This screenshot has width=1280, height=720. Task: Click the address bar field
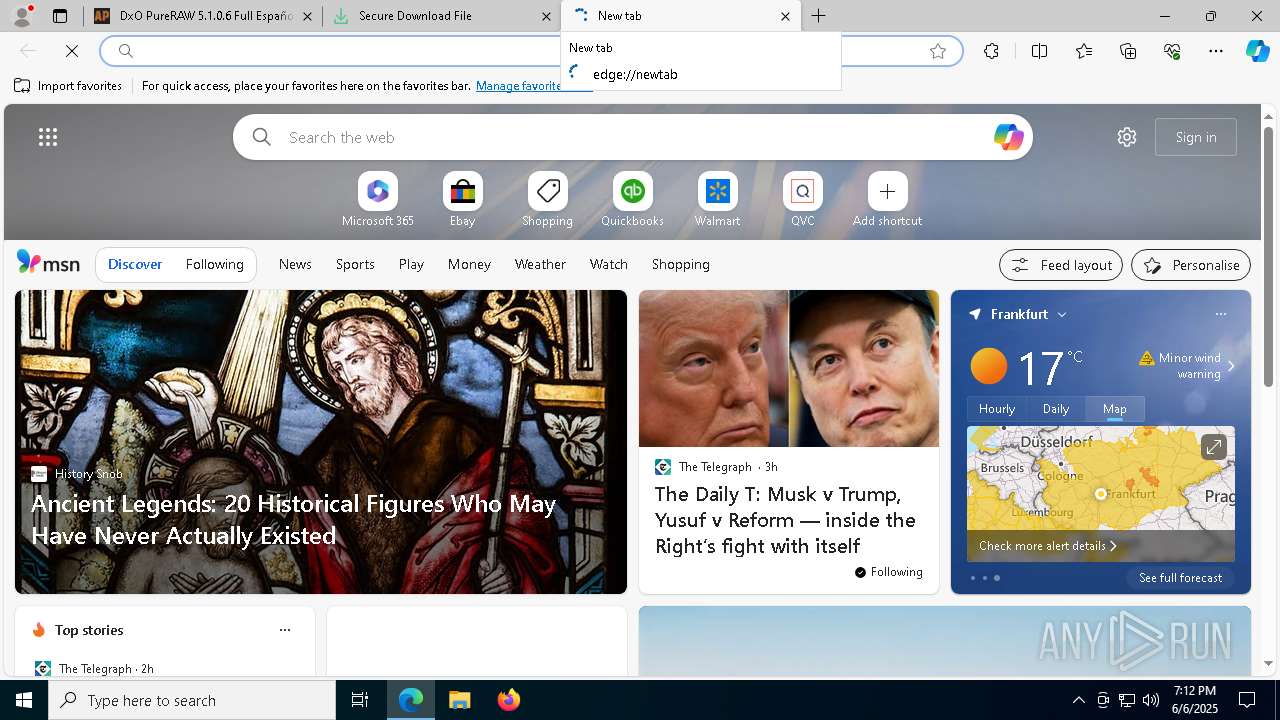530,51
